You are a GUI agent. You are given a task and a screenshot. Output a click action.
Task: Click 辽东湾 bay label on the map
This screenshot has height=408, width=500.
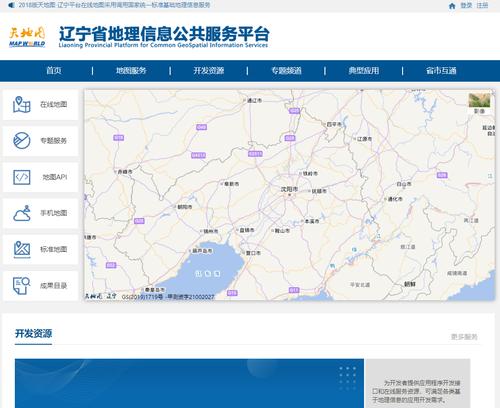pos(207,274)
